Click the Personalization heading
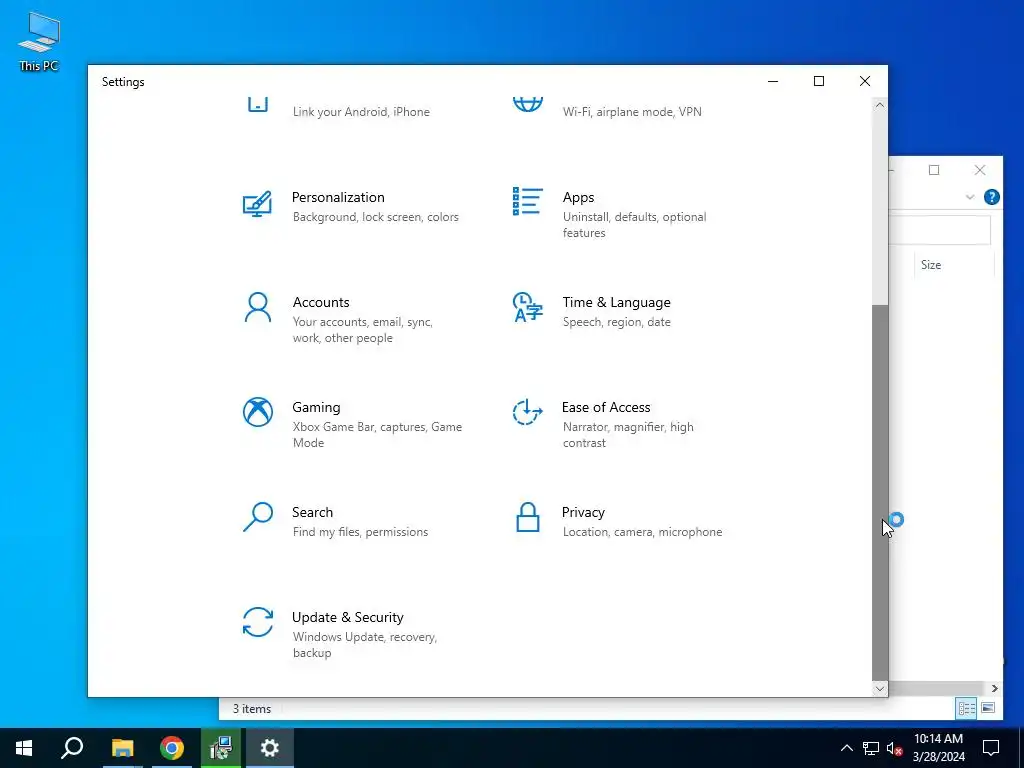Screen dimensions: 1024x768 [x=338, y=197]
